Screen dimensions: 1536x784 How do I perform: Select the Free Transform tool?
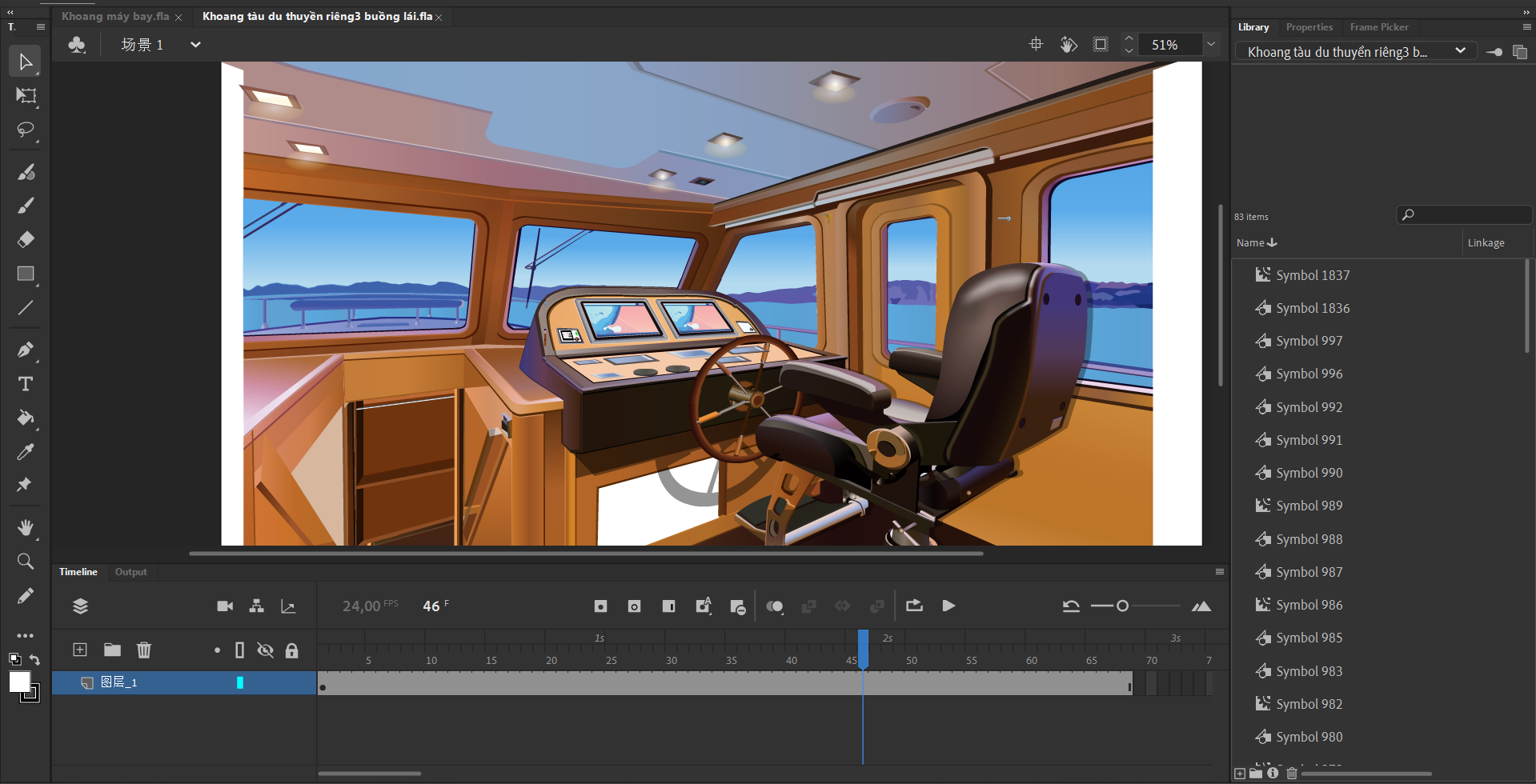click(x=26, y=96)
